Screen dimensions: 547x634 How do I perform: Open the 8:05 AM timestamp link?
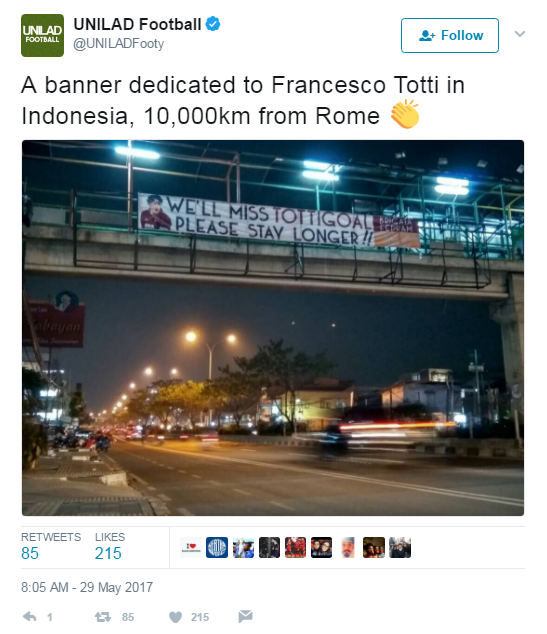[87, 587]
